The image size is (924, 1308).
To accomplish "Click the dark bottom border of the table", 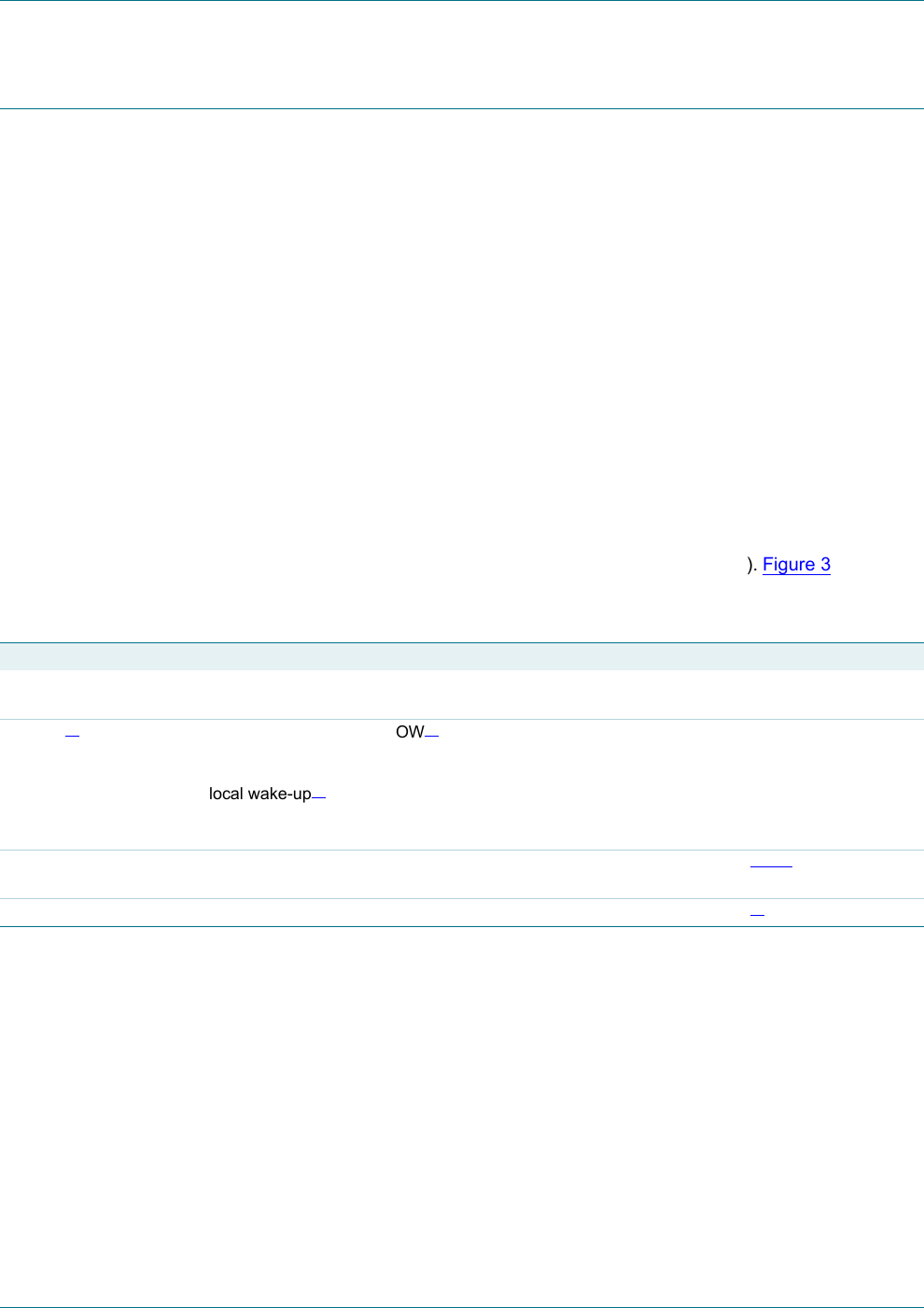I will [462, 926].
